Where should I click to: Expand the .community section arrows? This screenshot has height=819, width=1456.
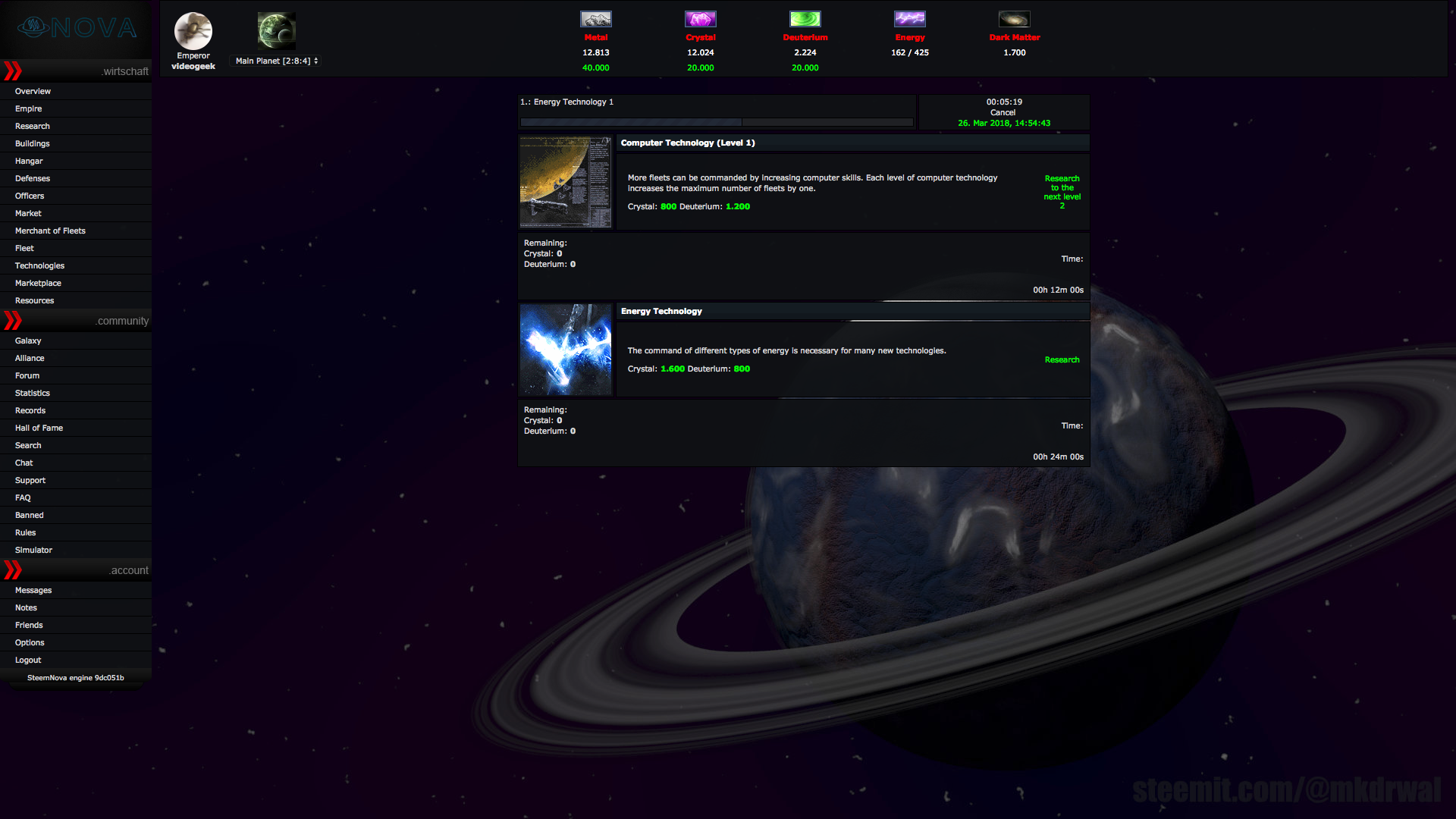(11, 320)
